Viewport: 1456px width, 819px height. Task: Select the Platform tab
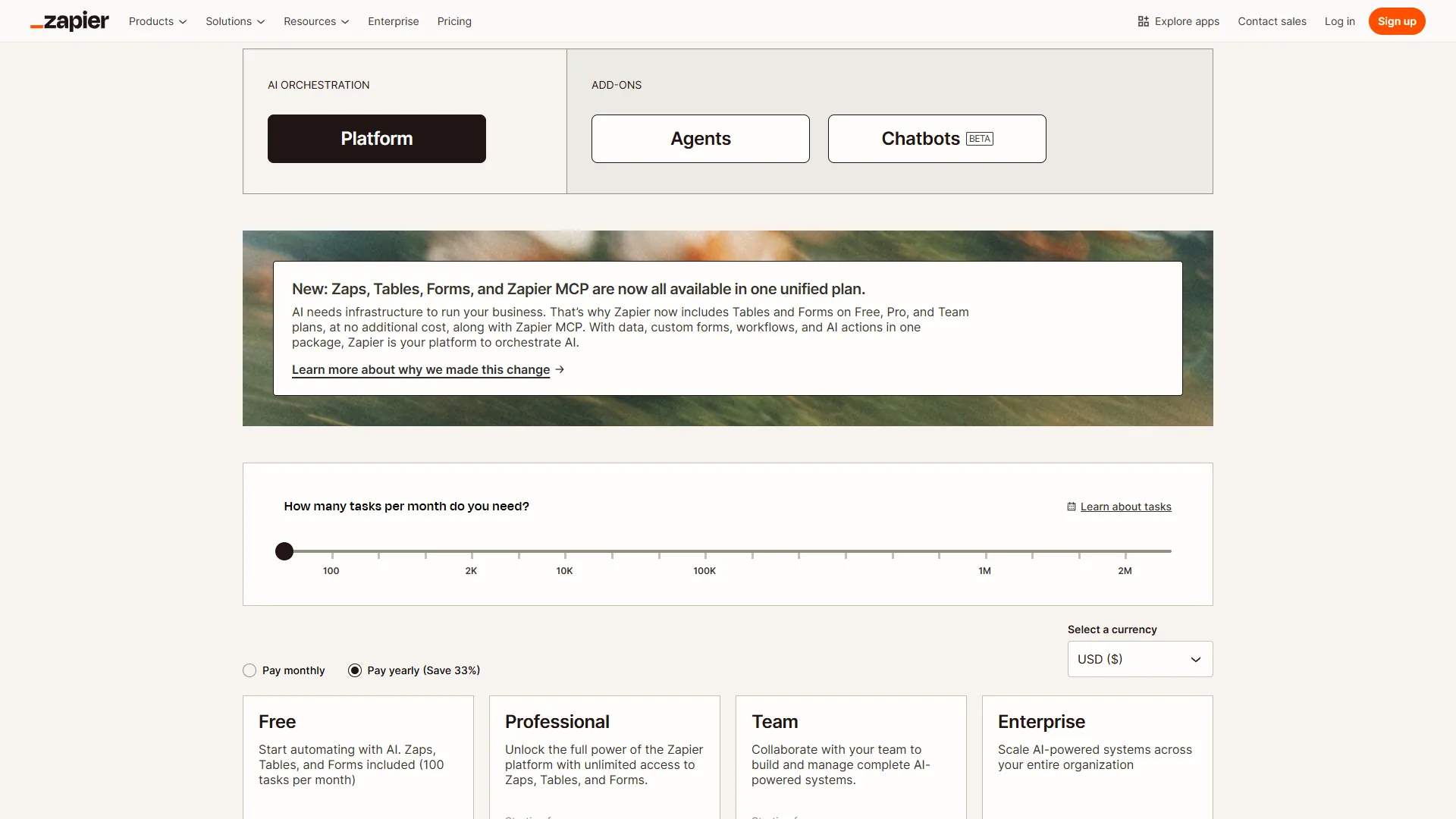pyautogui.click(x=376, y=139)
